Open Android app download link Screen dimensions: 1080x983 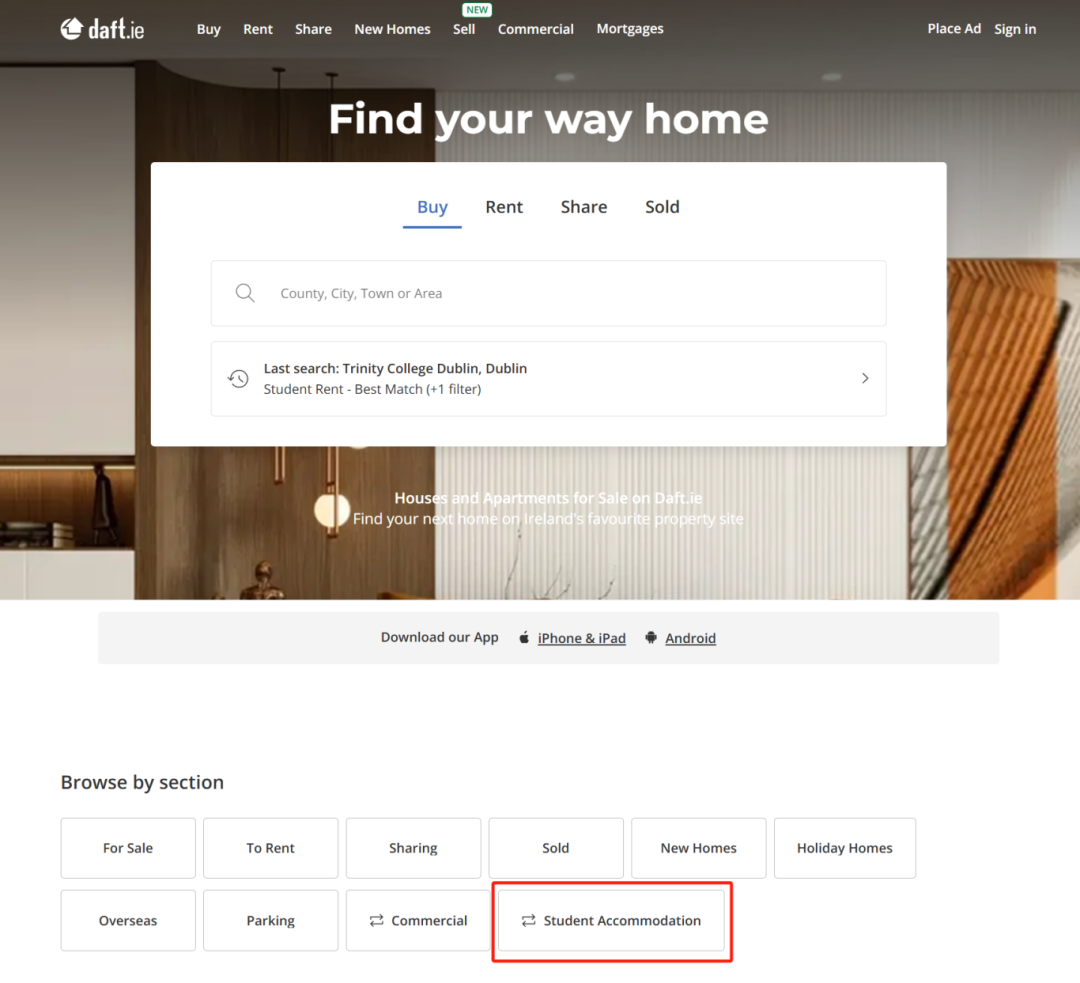690,638
